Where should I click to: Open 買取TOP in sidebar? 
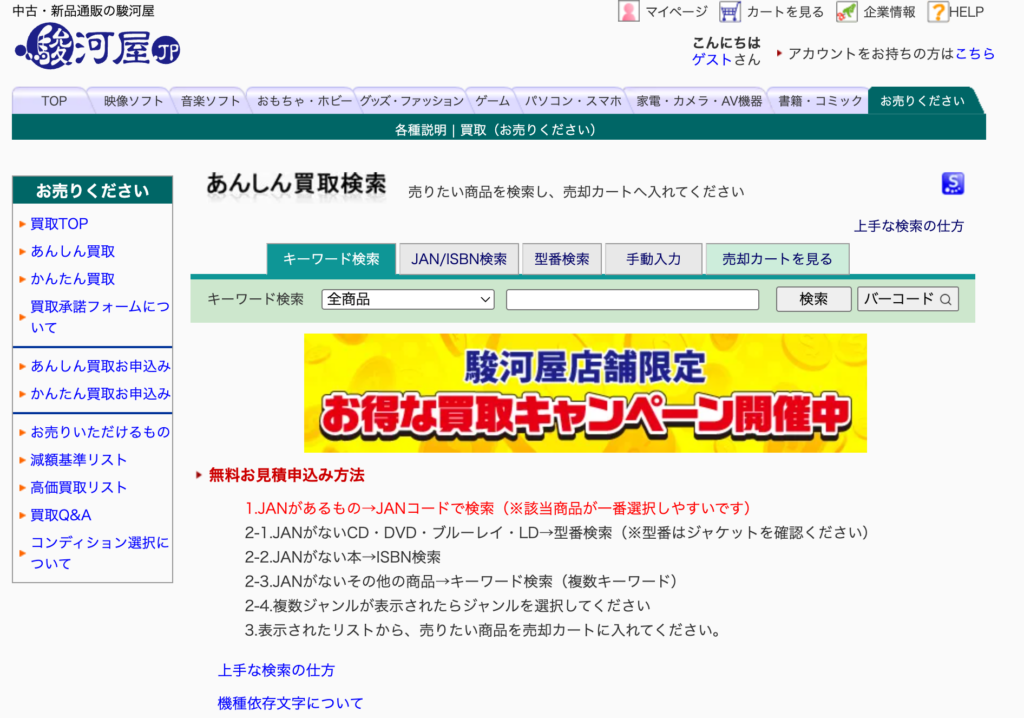[x=59, y=223]
